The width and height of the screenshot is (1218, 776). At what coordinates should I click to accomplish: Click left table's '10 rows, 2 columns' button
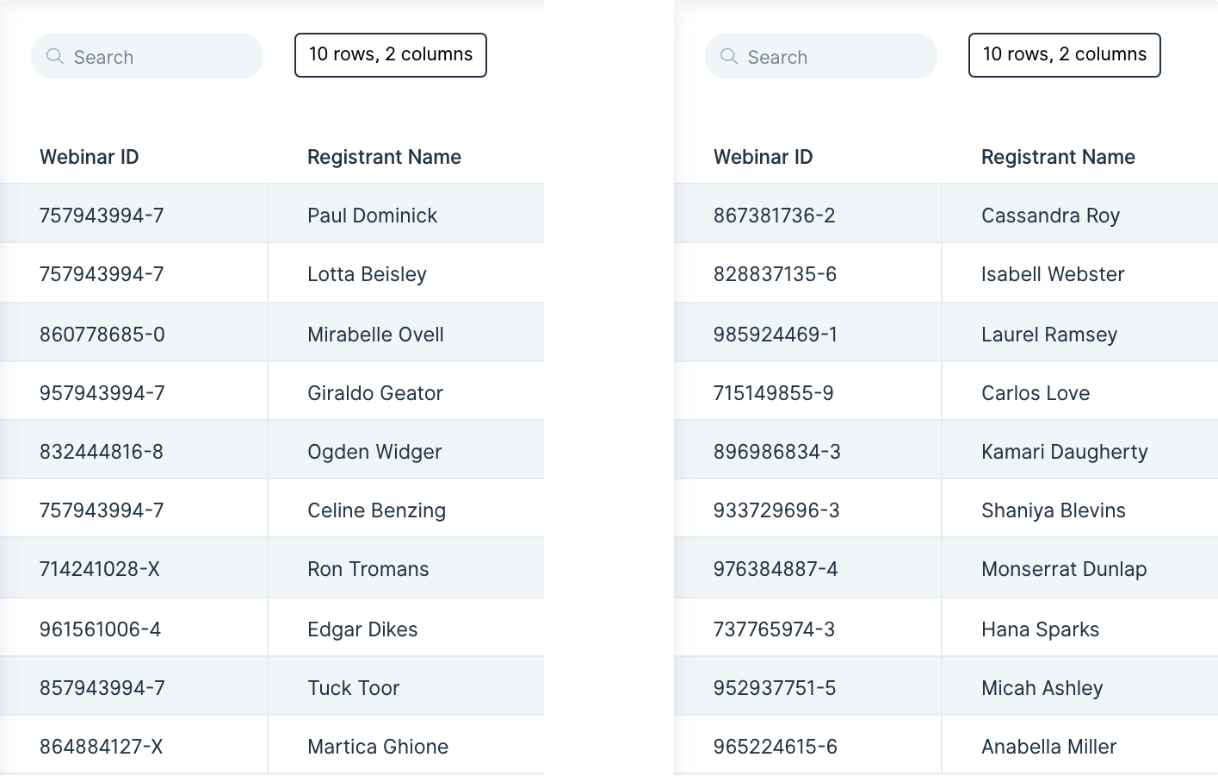coord(391,55)
